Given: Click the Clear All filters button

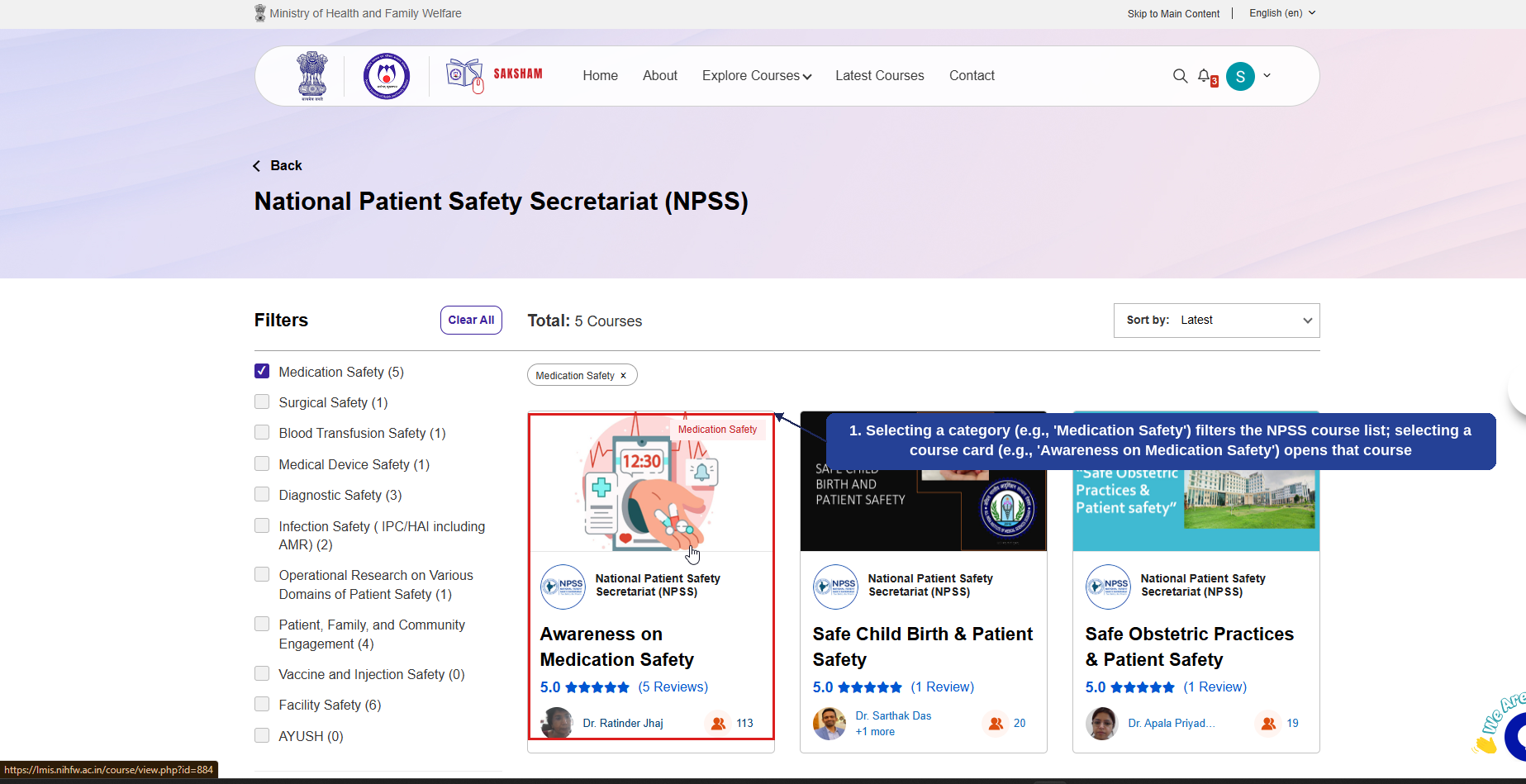Looking at the screenshot, I should tap(471, 321).
